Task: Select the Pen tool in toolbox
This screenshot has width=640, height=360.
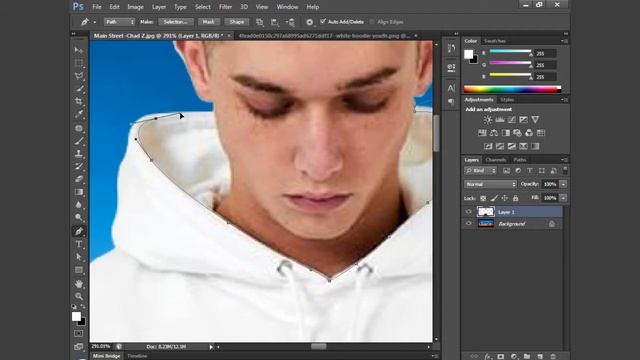Action: (79, 231)
